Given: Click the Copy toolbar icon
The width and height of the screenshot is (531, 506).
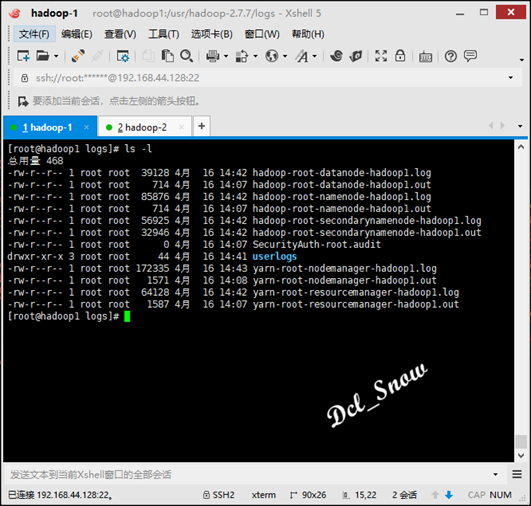Looking at the screenshot, I should (148, 56).
